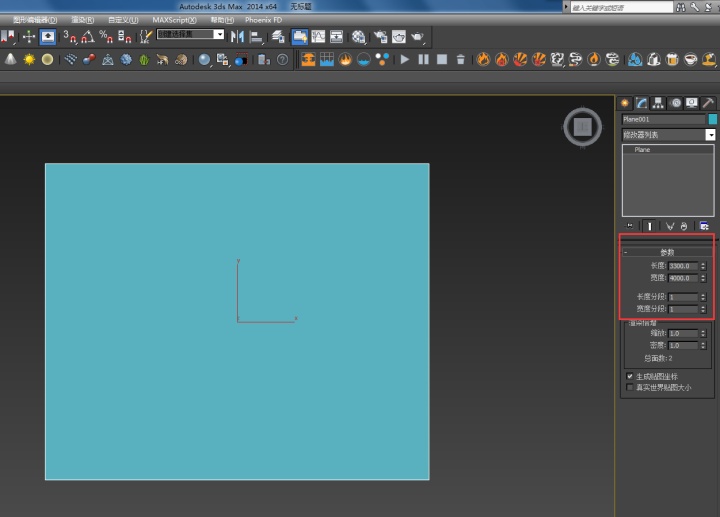Image resolution: width=720 pixels, height=517 pixels.
Task: Open the Layer Manager icon
Action: [278, 36]
